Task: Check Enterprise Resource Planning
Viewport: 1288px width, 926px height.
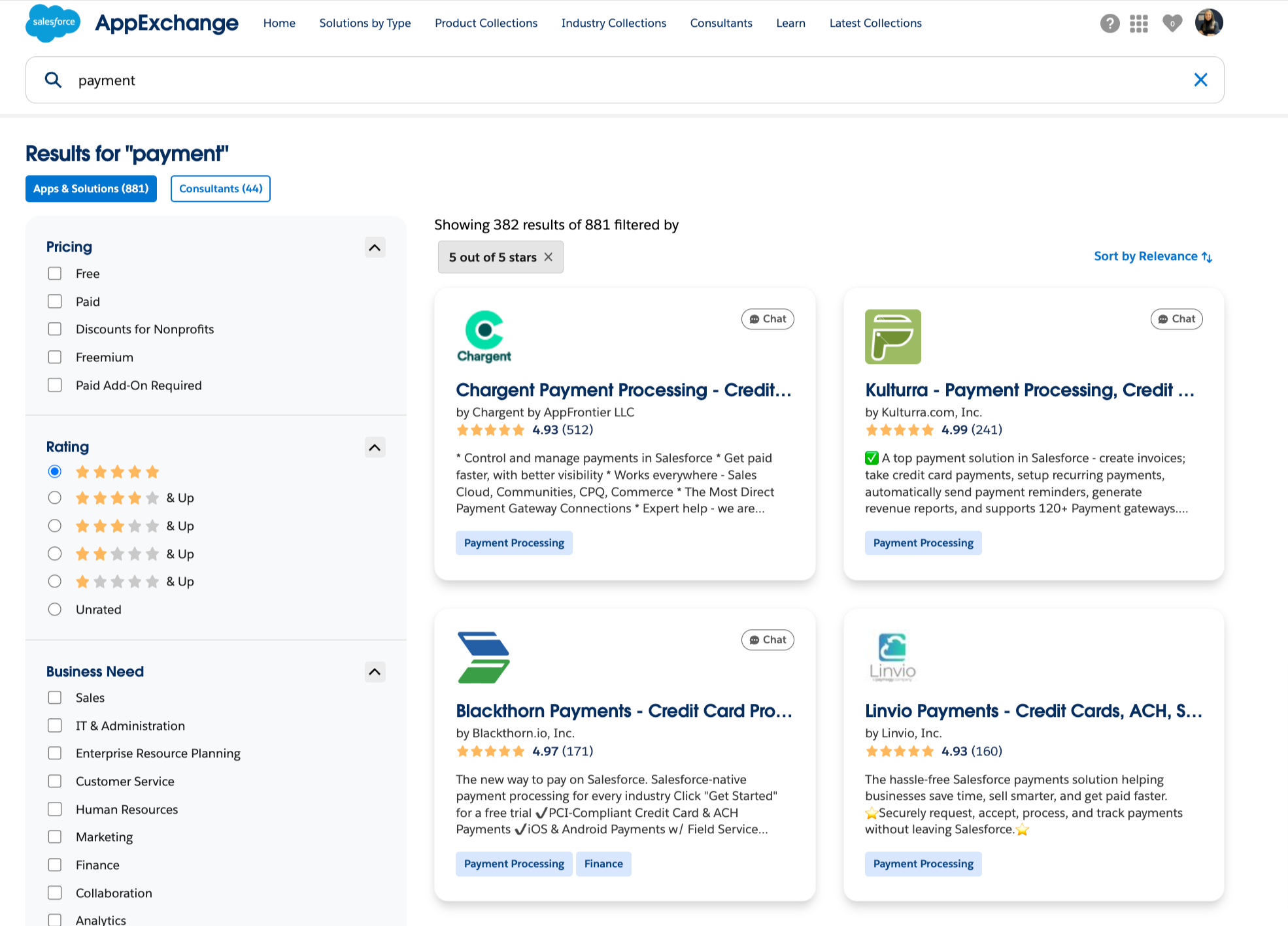Action: (x=55, y=753)
